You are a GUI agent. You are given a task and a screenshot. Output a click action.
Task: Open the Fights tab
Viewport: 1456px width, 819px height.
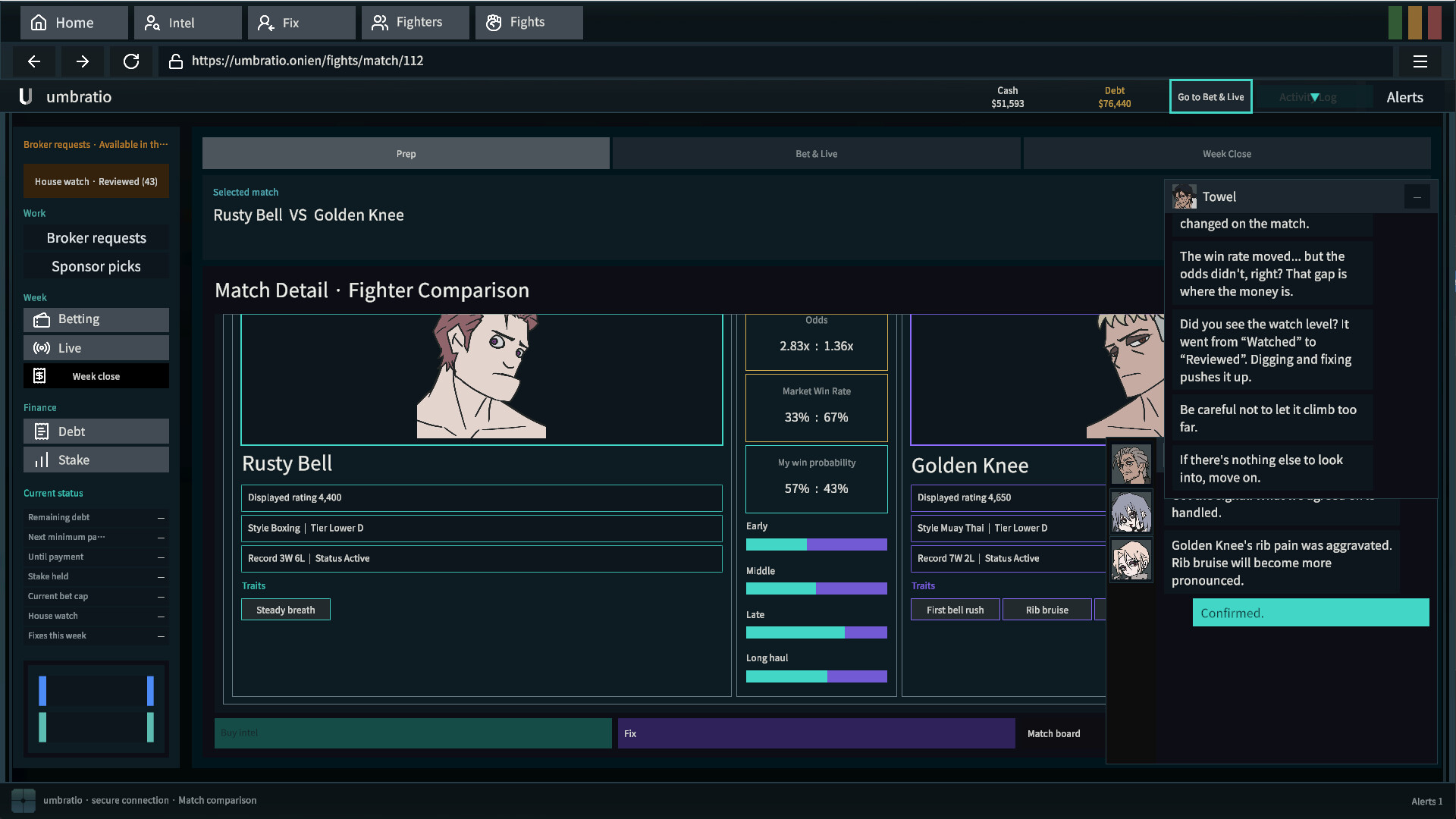529,23
